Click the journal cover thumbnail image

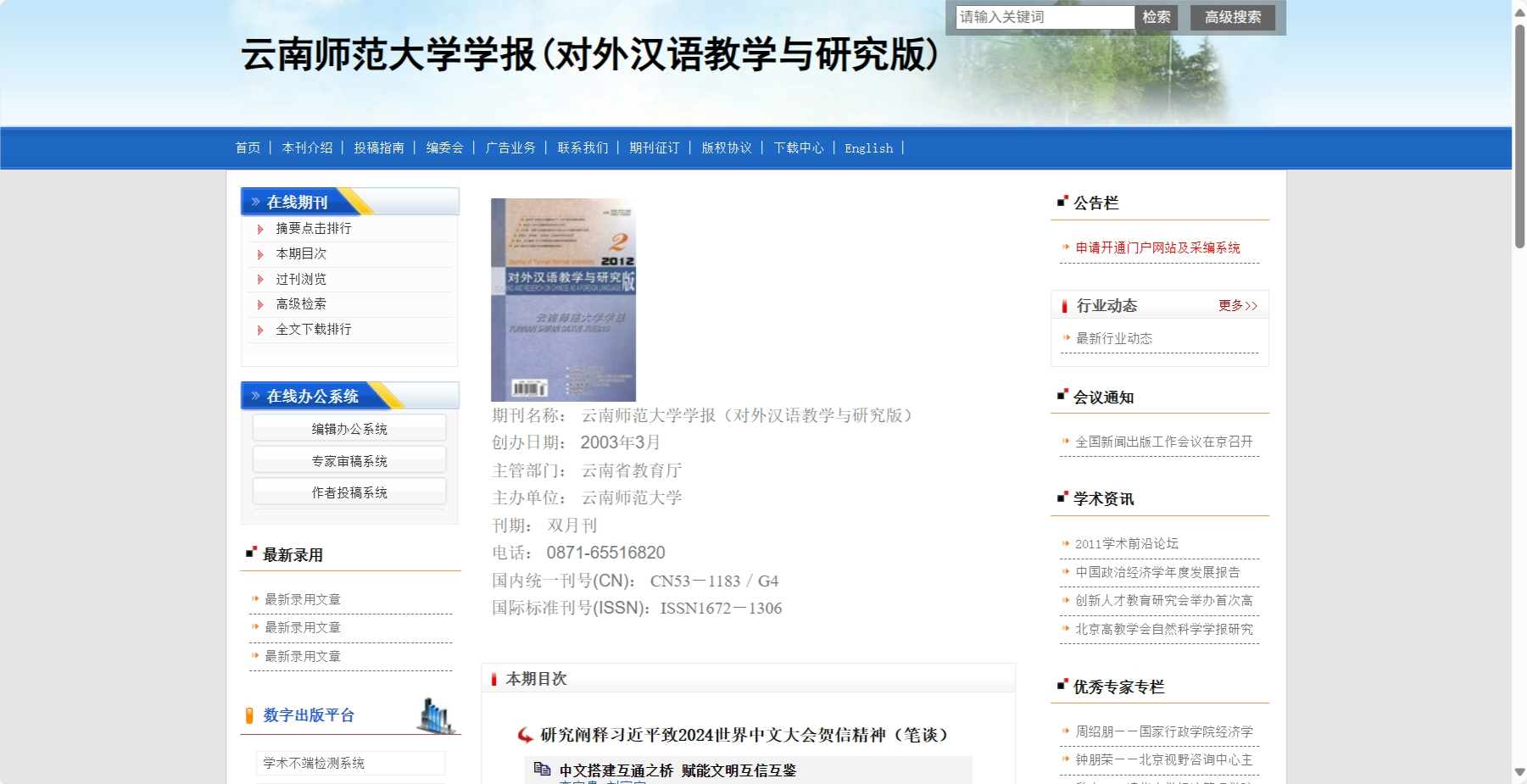[x=563, y=300]
